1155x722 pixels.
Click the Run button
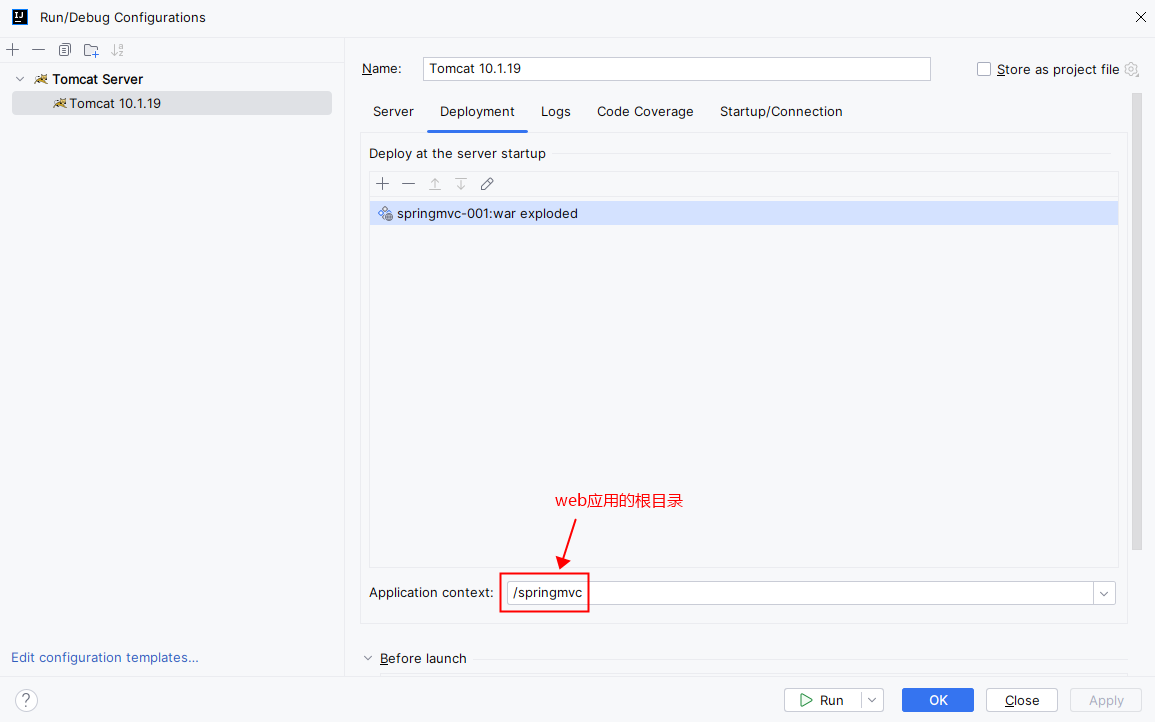click(823, 700)
